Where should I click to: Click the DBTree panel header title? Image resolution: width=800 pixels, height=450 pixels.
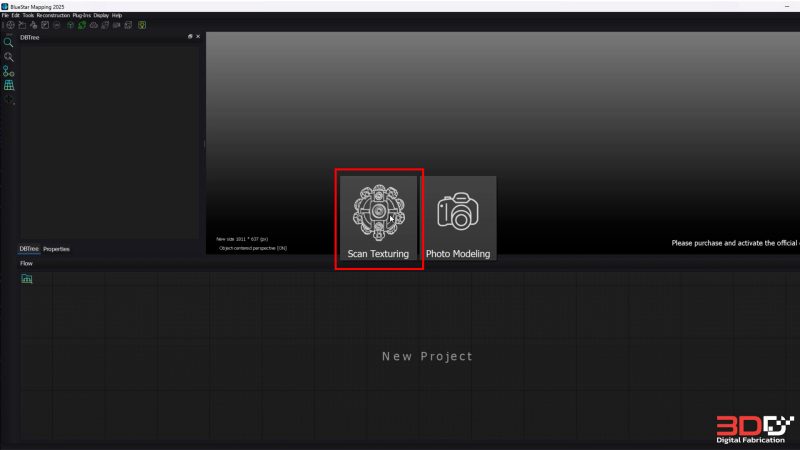tap(30, 37)
